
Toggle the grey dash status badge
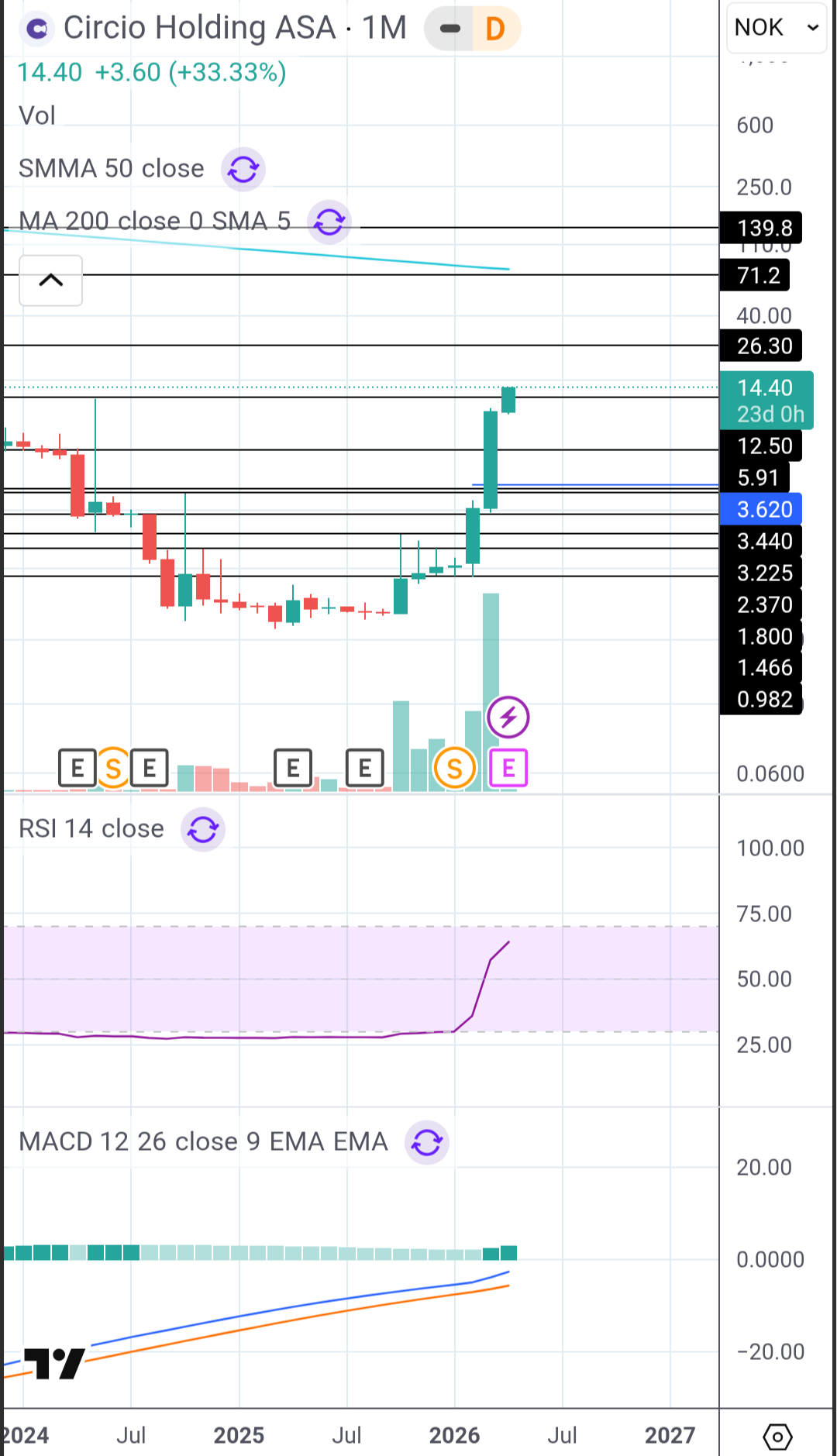click(449, 29)
